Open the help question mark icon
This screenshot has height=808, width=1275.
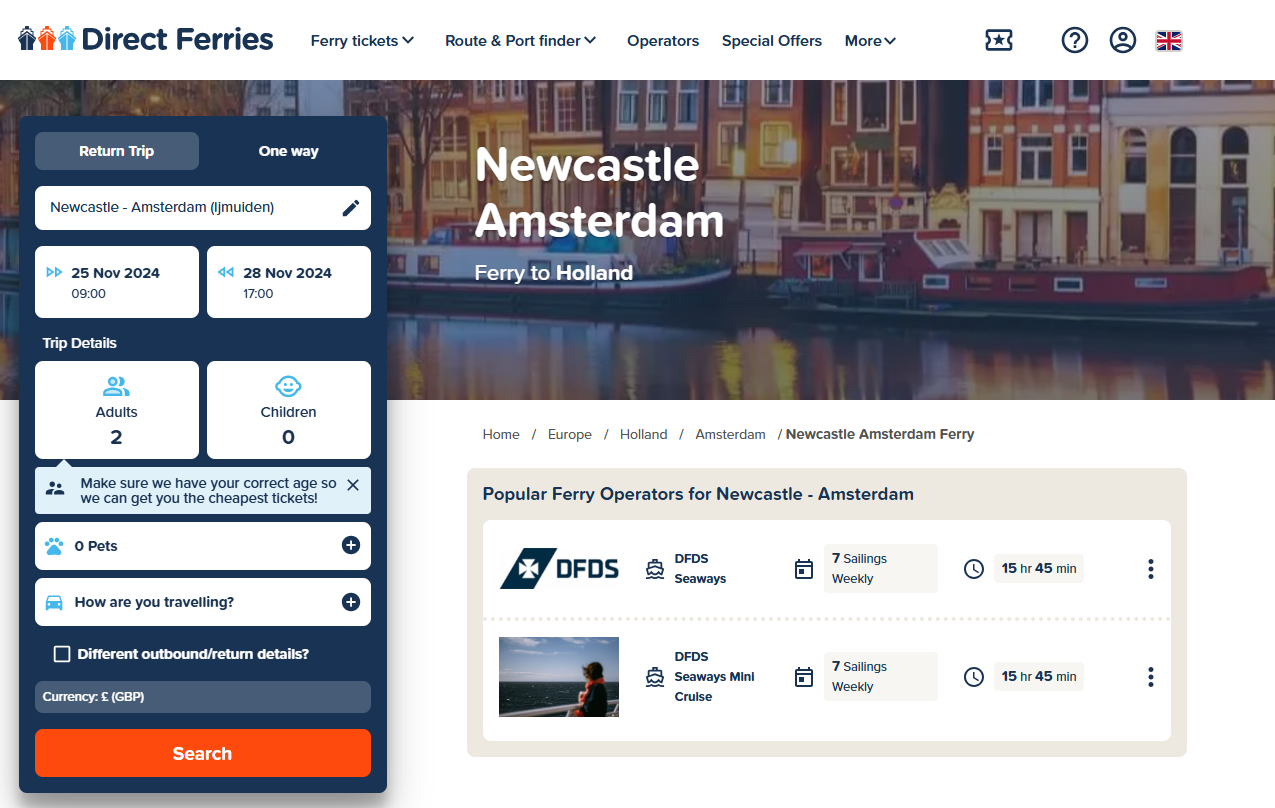[1074, 40]
